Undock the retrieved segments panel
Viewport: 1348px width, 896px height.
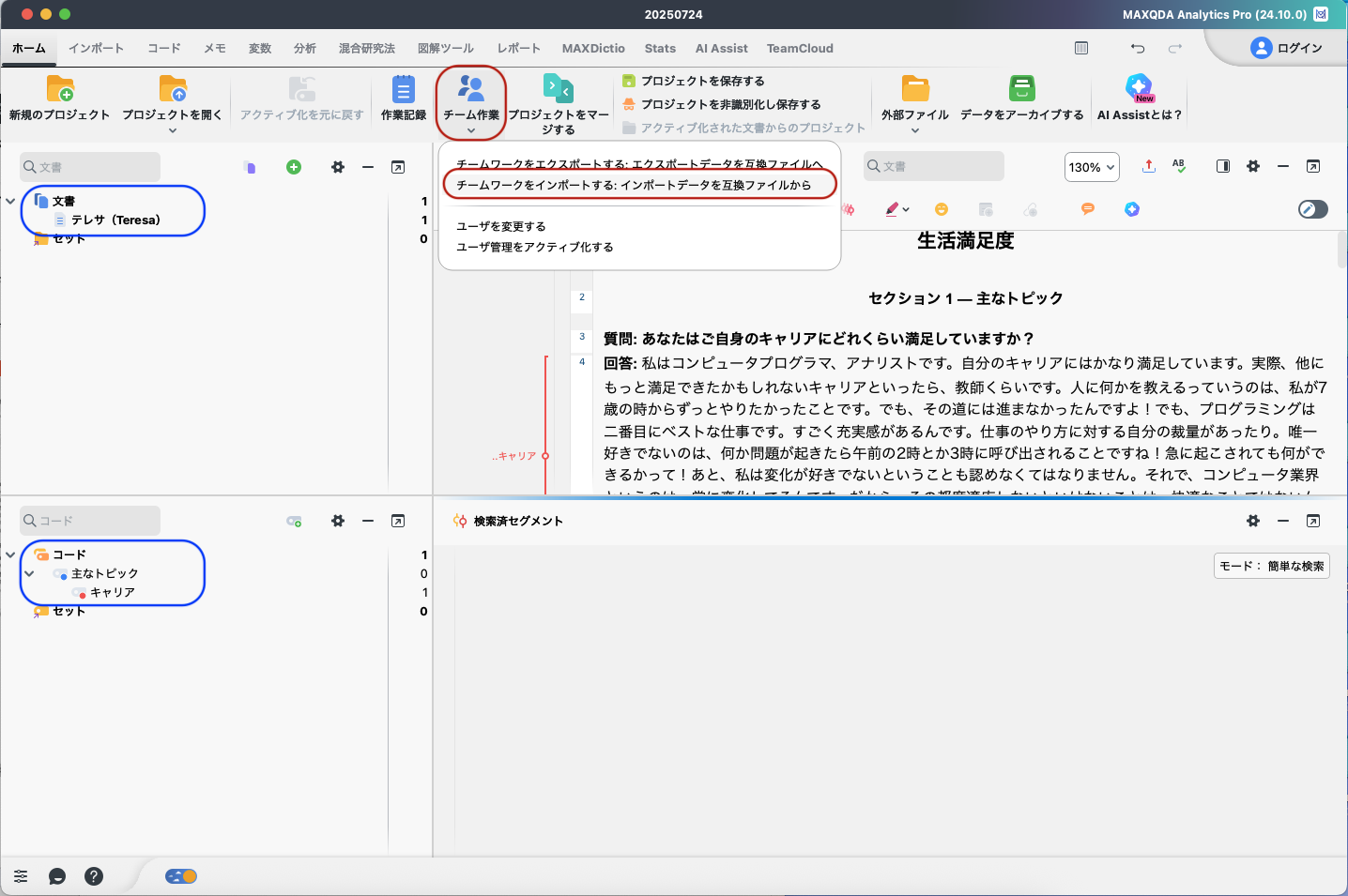[x=1313, y=521]
